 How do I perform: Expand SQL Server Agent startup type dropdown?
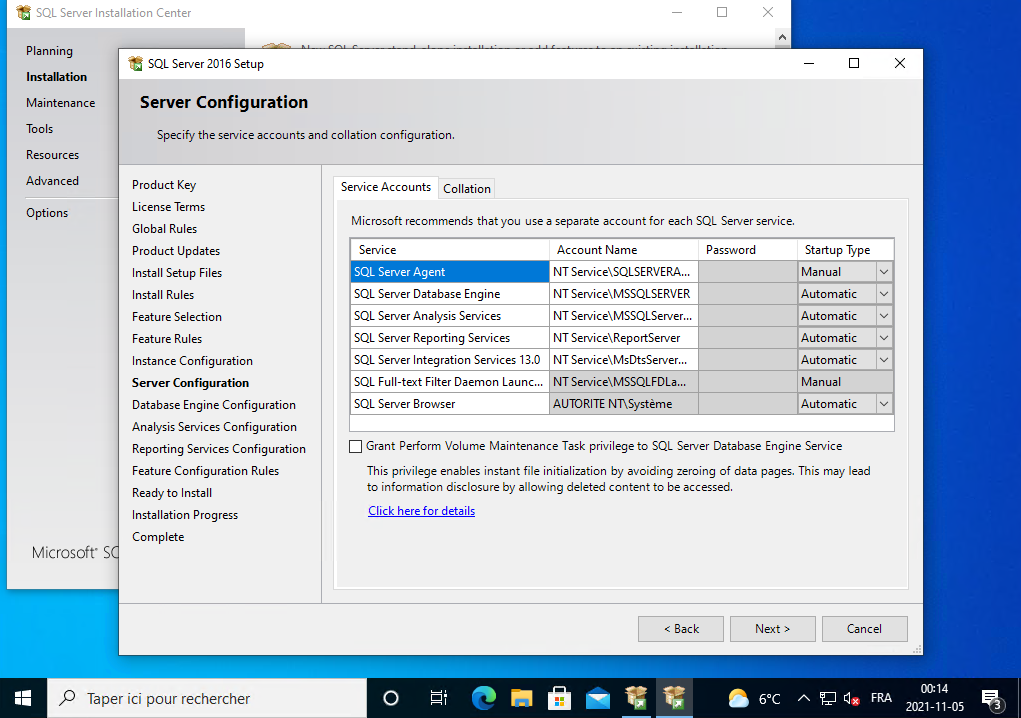(x=883, y=272)
